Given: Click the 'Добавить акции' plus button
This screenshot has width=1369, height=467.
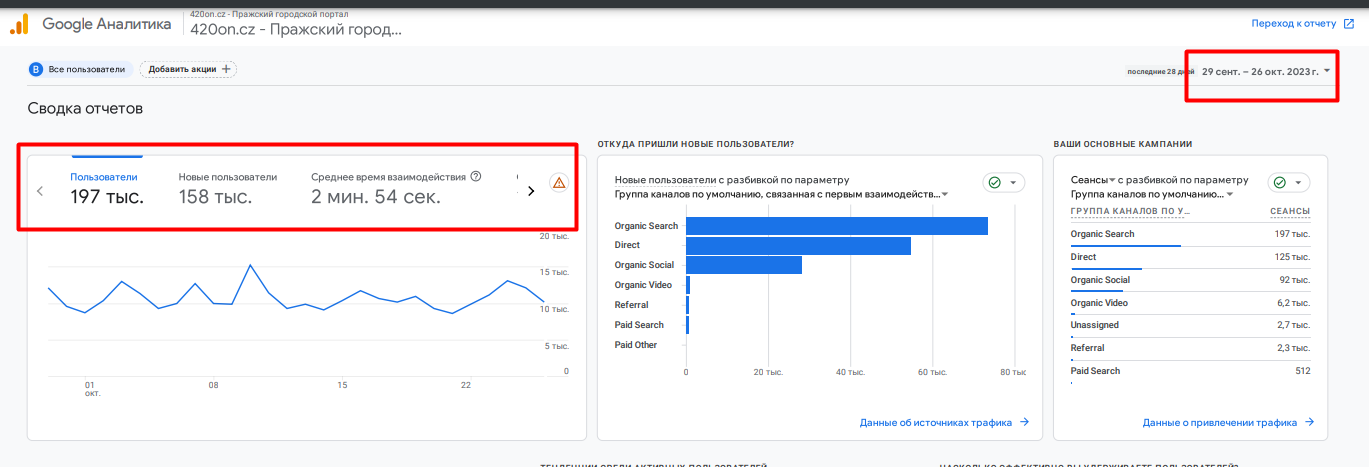Looking at the screenshot, I should 188,69.
